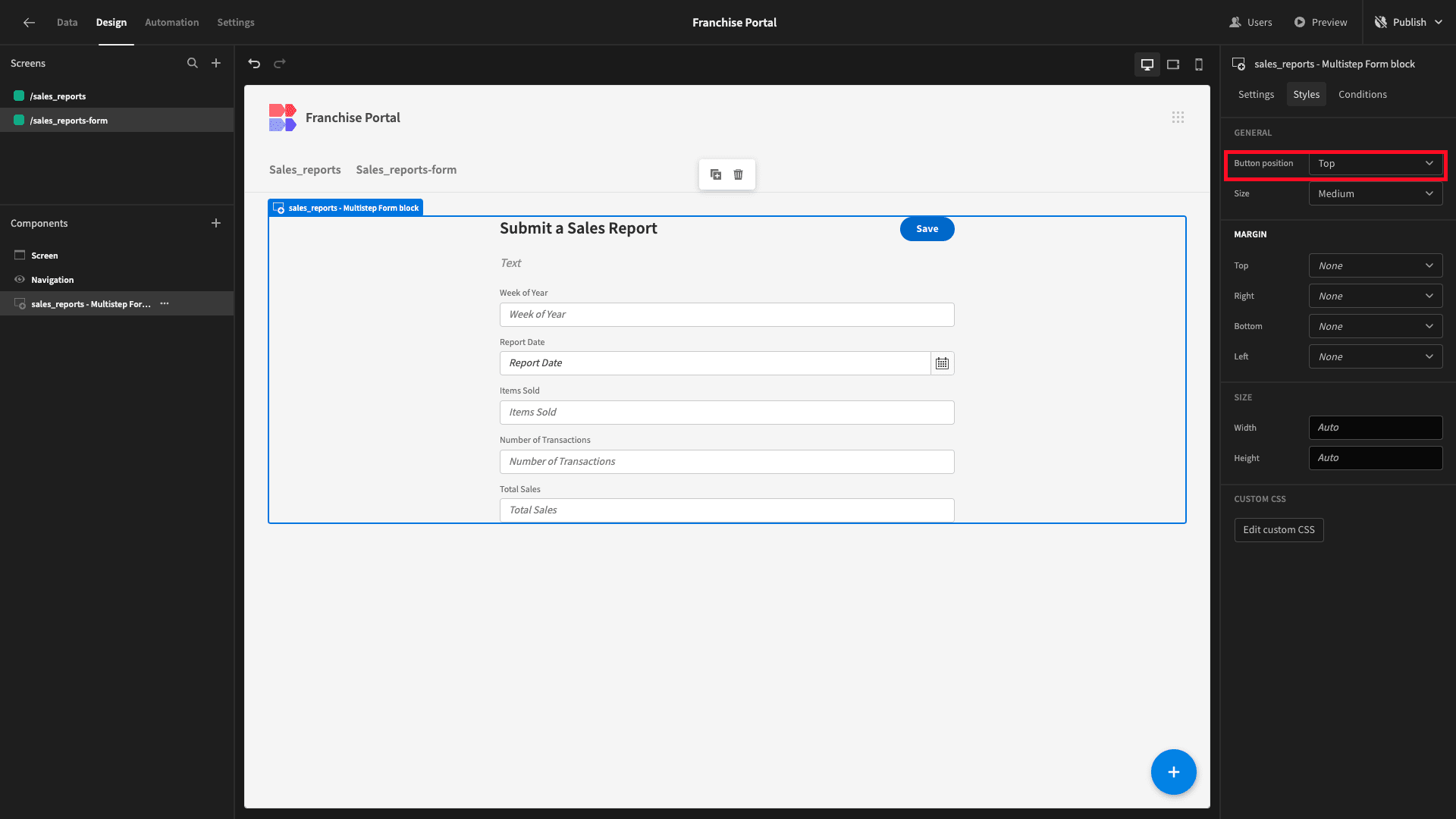Open the Button position dropdown
Image resolution: width=1456 pixels, height=819 pixels.
(x=1376, y=164)
